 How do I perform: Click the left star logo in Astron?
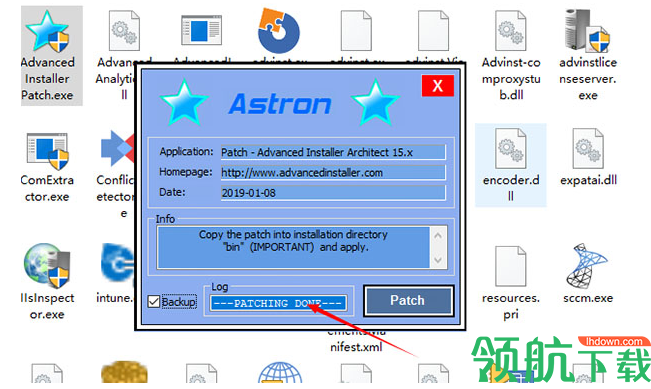(x=184, y=103)
